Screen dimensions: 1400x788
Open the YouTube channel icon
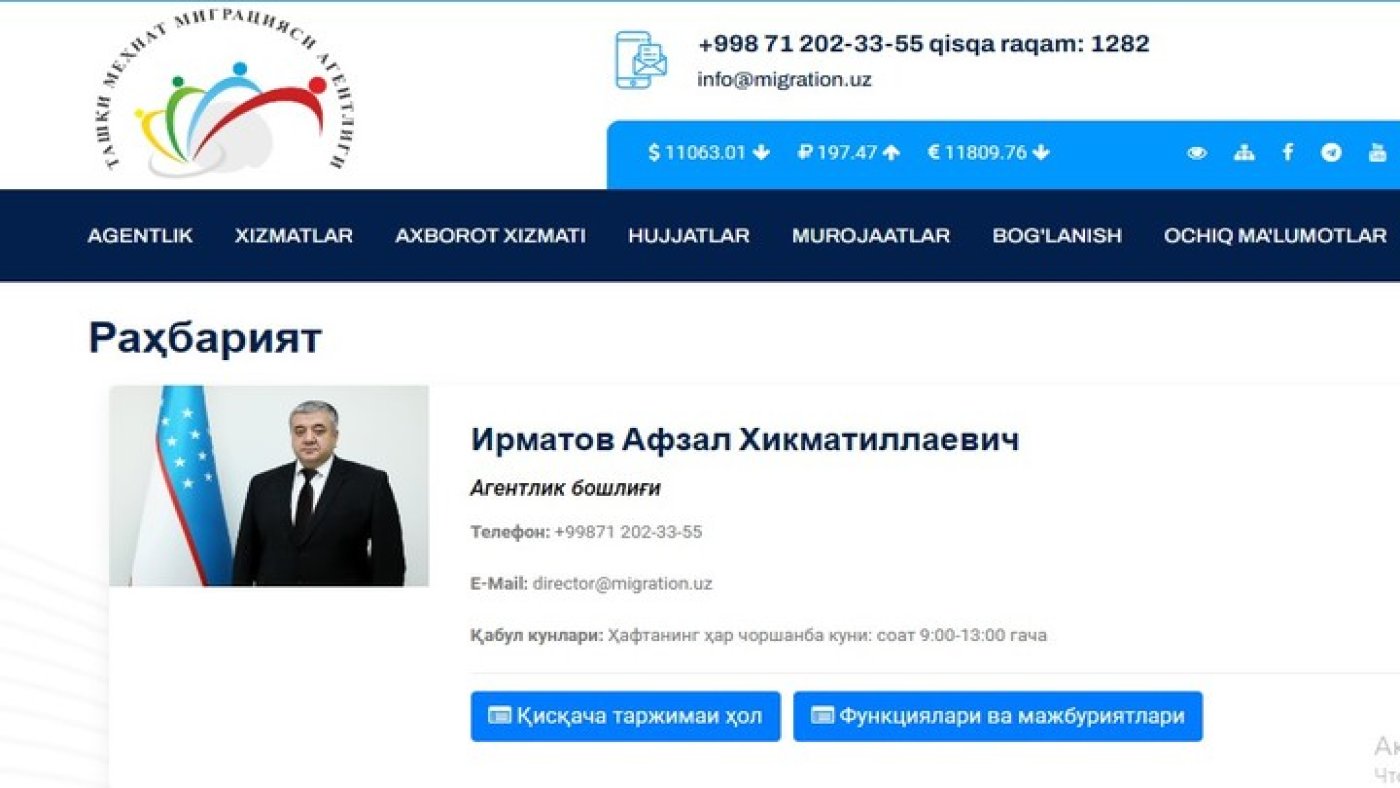(x=1378, y=153)
